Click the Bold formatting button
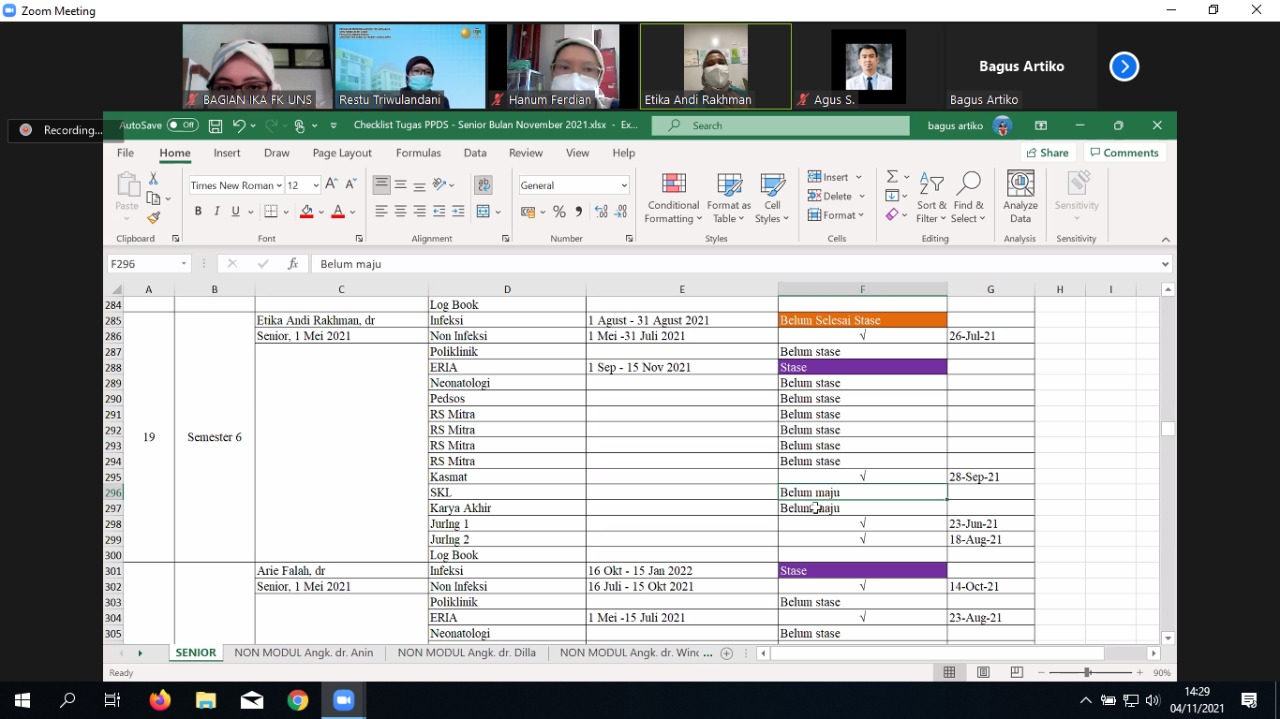The width and height of the screenshot is (1280, 719). point(198,212)
